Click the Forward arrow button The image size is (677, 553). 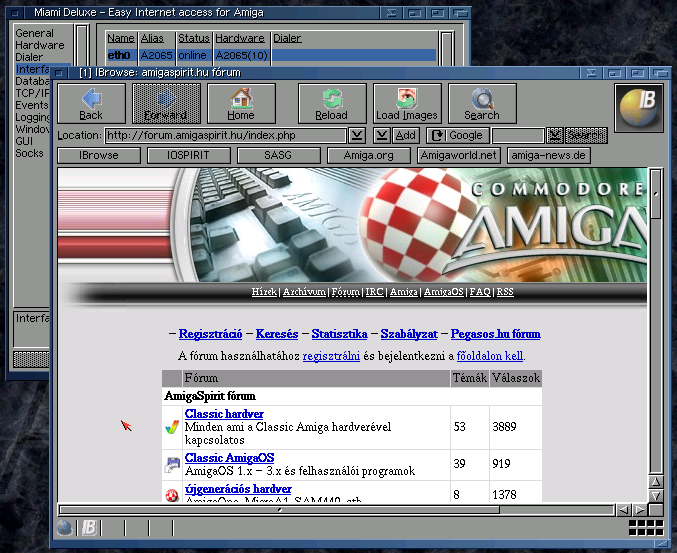(x=166, y=103)
